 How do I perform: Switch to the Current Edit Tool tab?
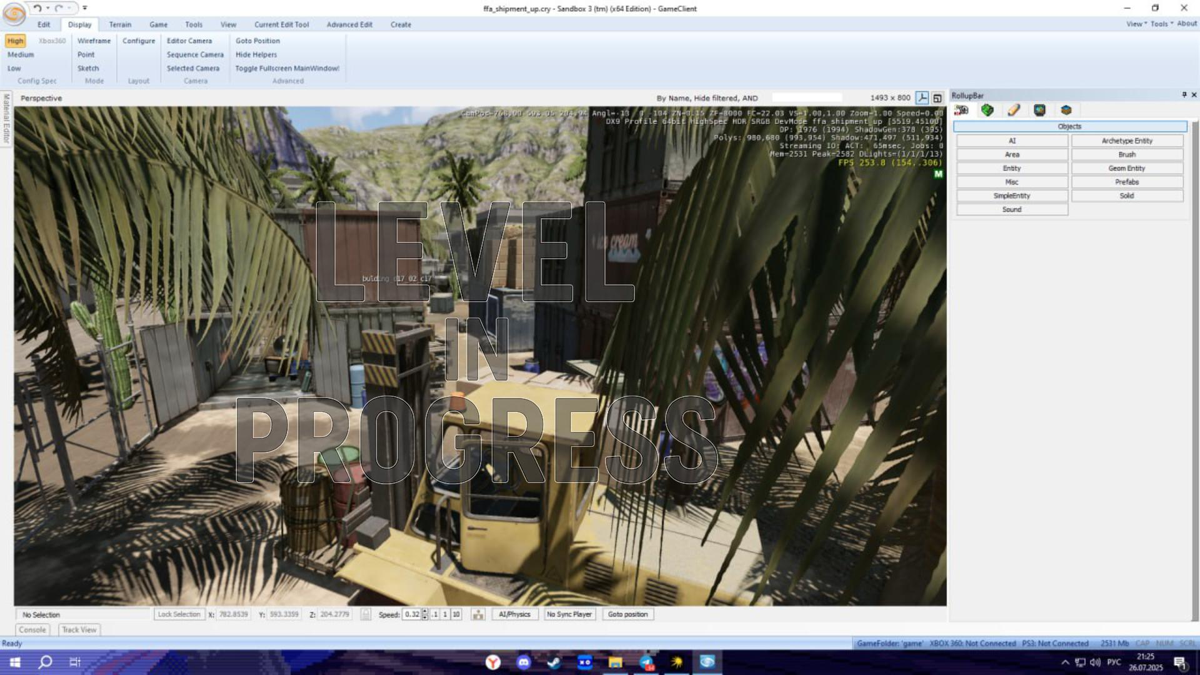[x=282, y=24]
